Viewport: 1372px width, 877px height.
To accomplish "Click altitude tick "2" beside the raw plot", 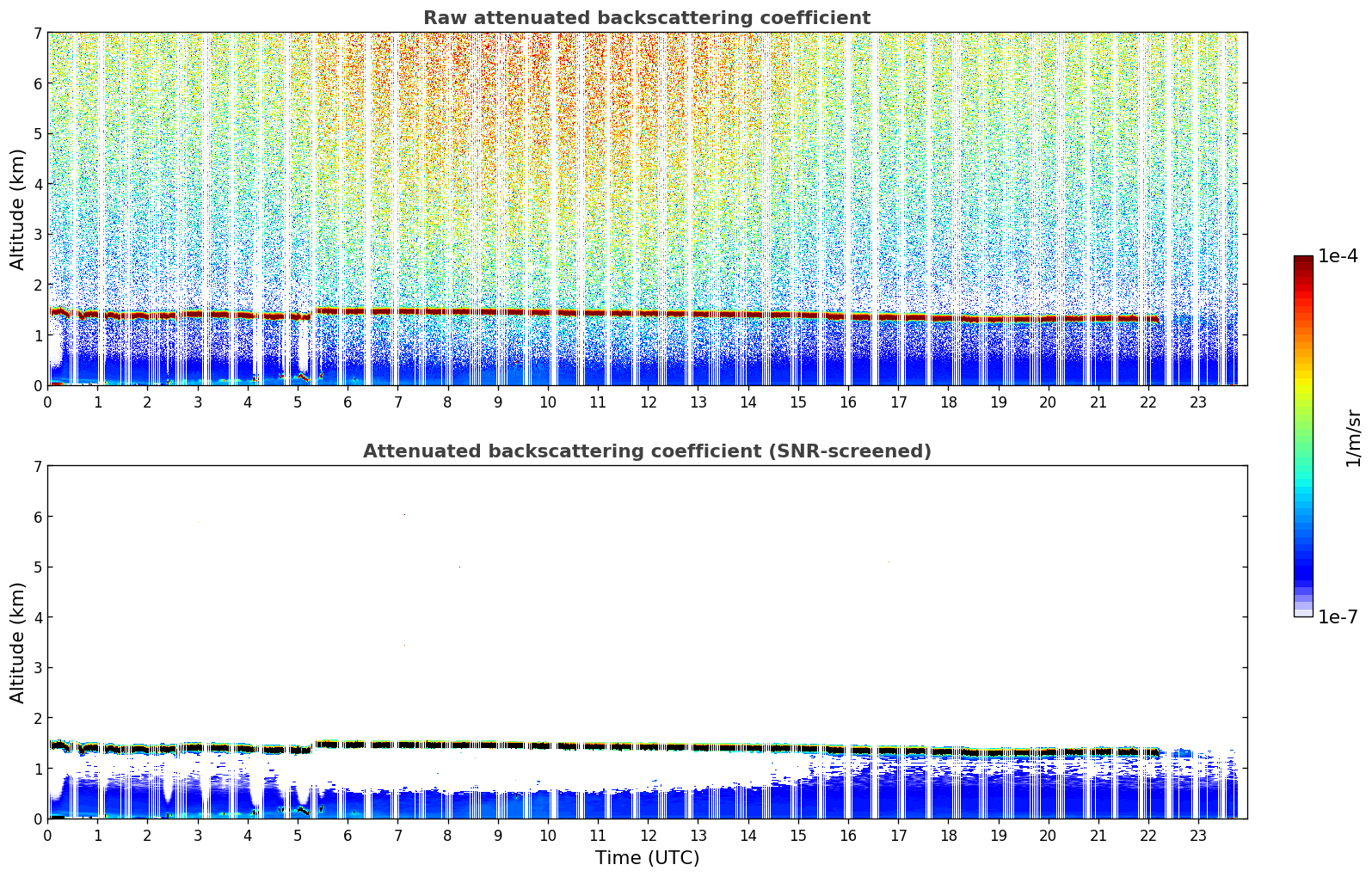I will pyautogui.click(x=38, y=285).
